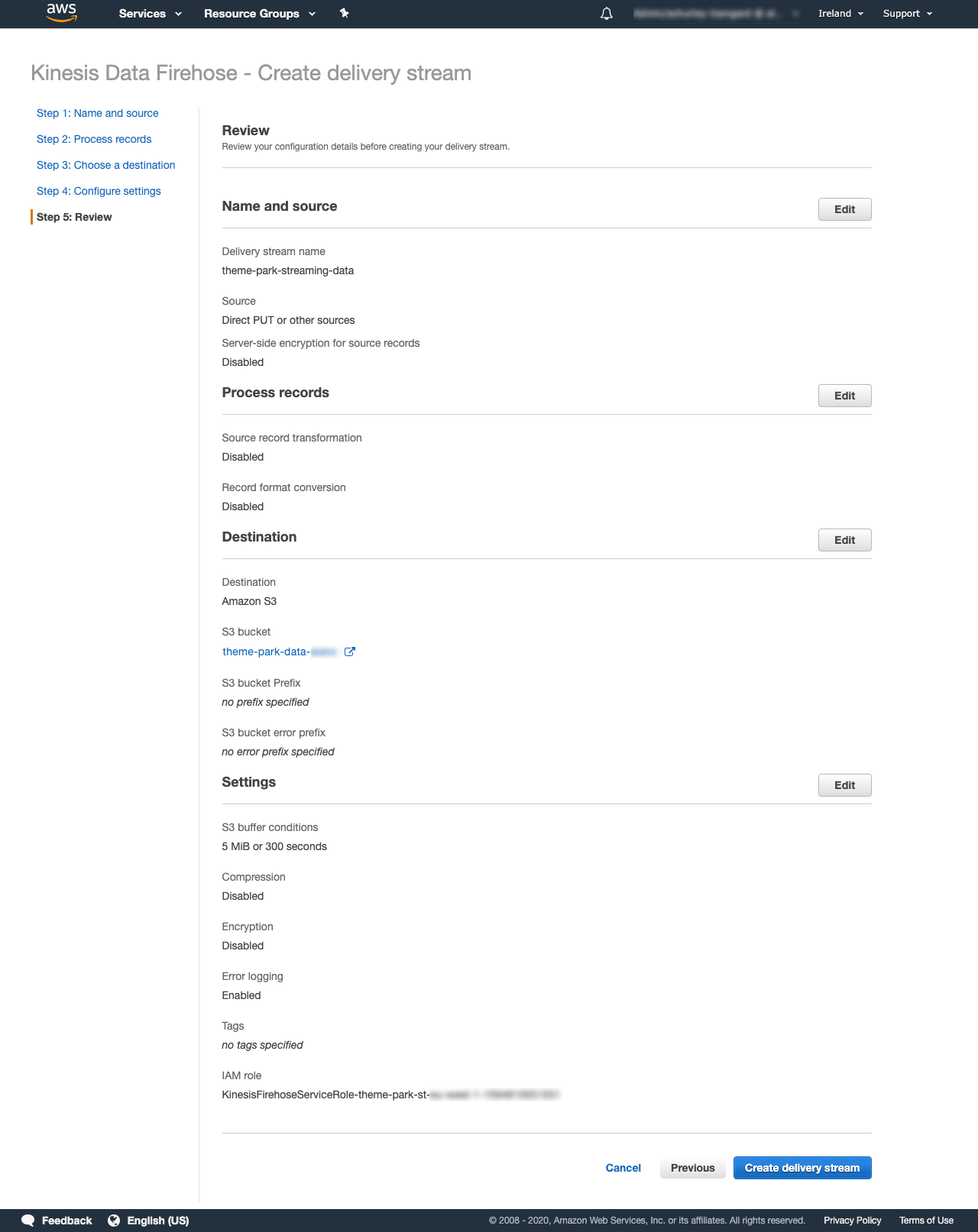Open the Support dropdown menu

[x=908, y=14]
